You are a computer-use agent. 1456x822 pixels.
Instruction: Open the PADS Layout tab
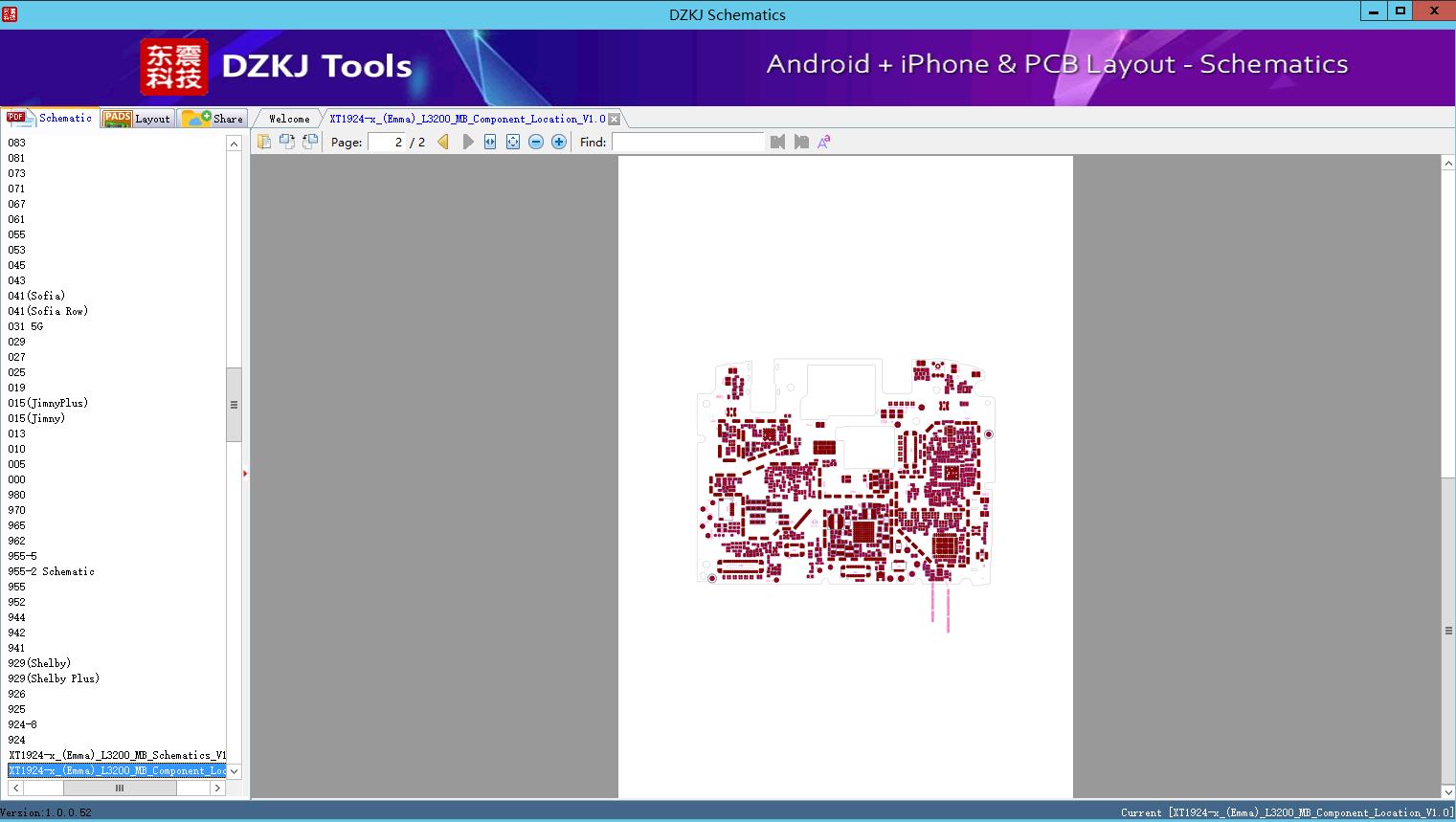coord(137,119)
